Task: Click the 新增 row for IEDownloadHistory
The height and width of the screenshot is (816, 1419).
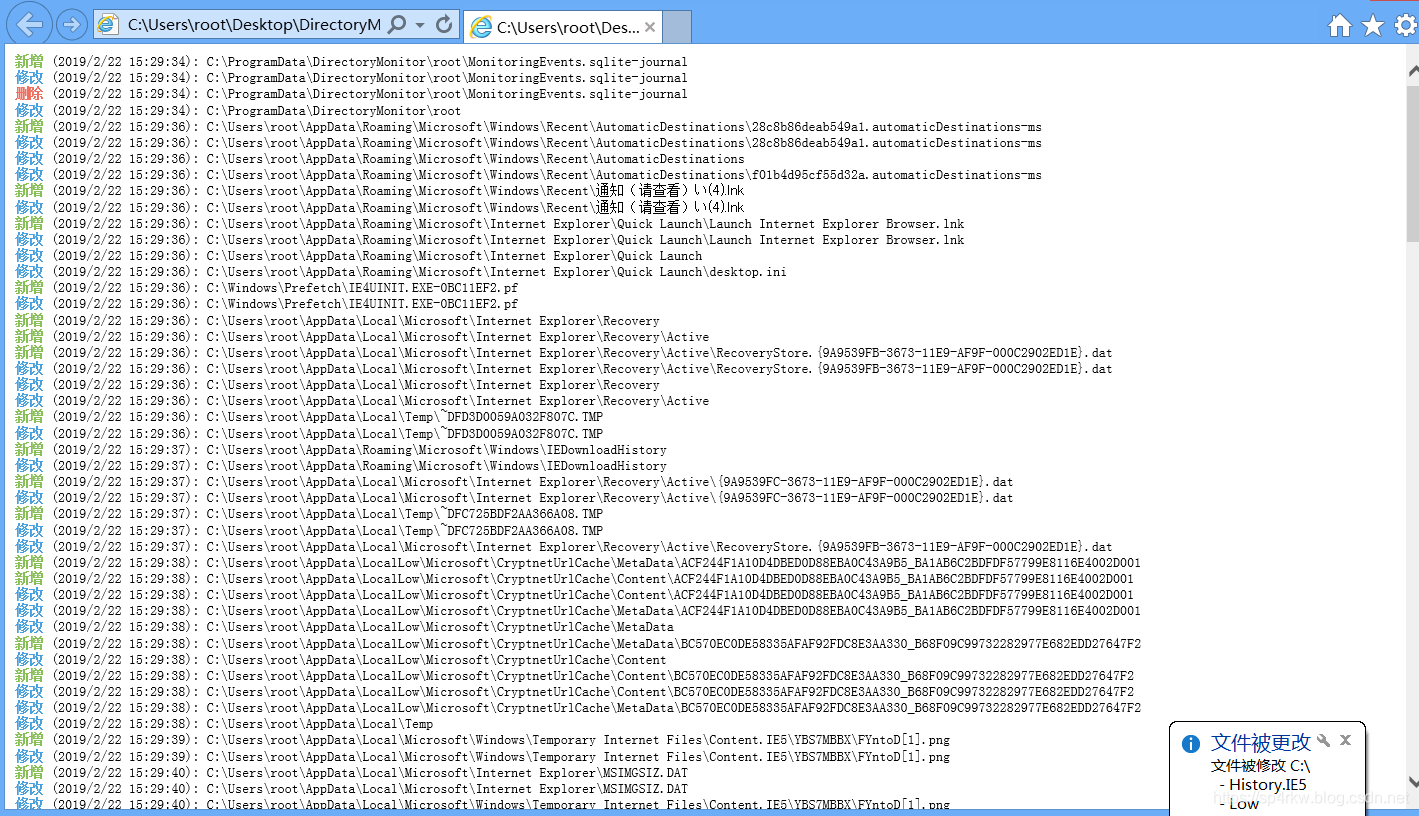Action: (341, 450)
